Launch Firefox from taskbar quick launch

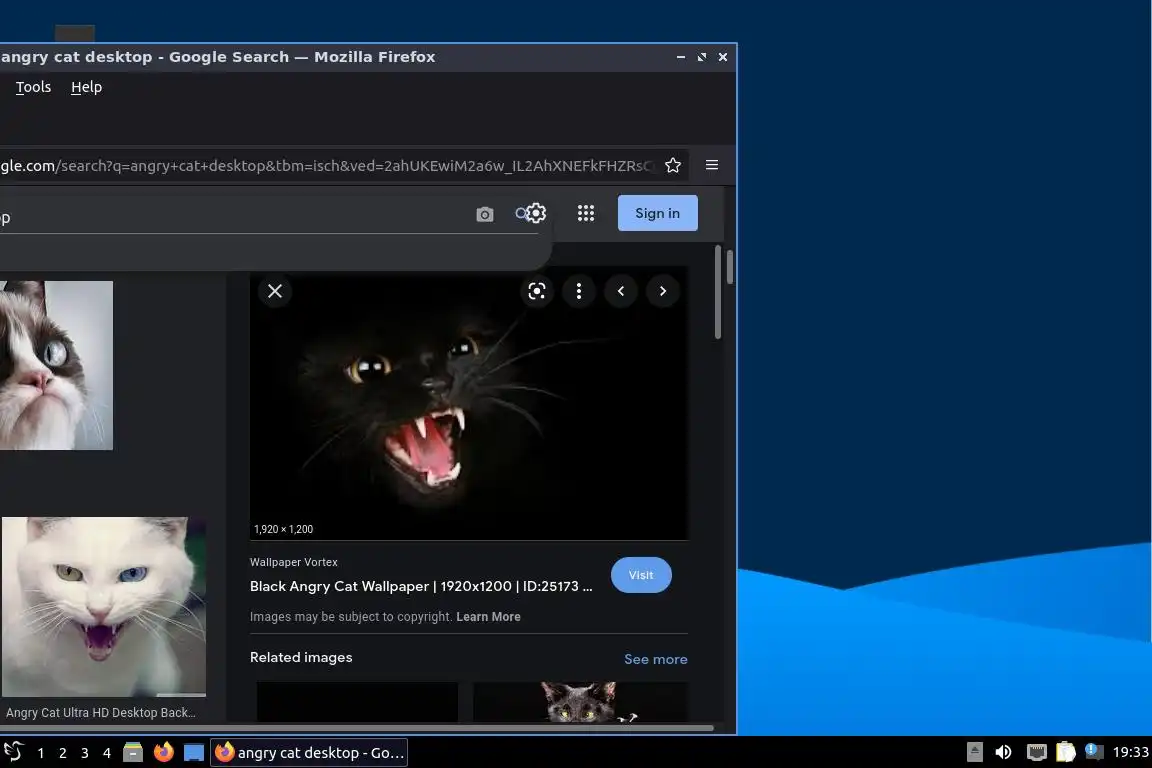(163, 752)
